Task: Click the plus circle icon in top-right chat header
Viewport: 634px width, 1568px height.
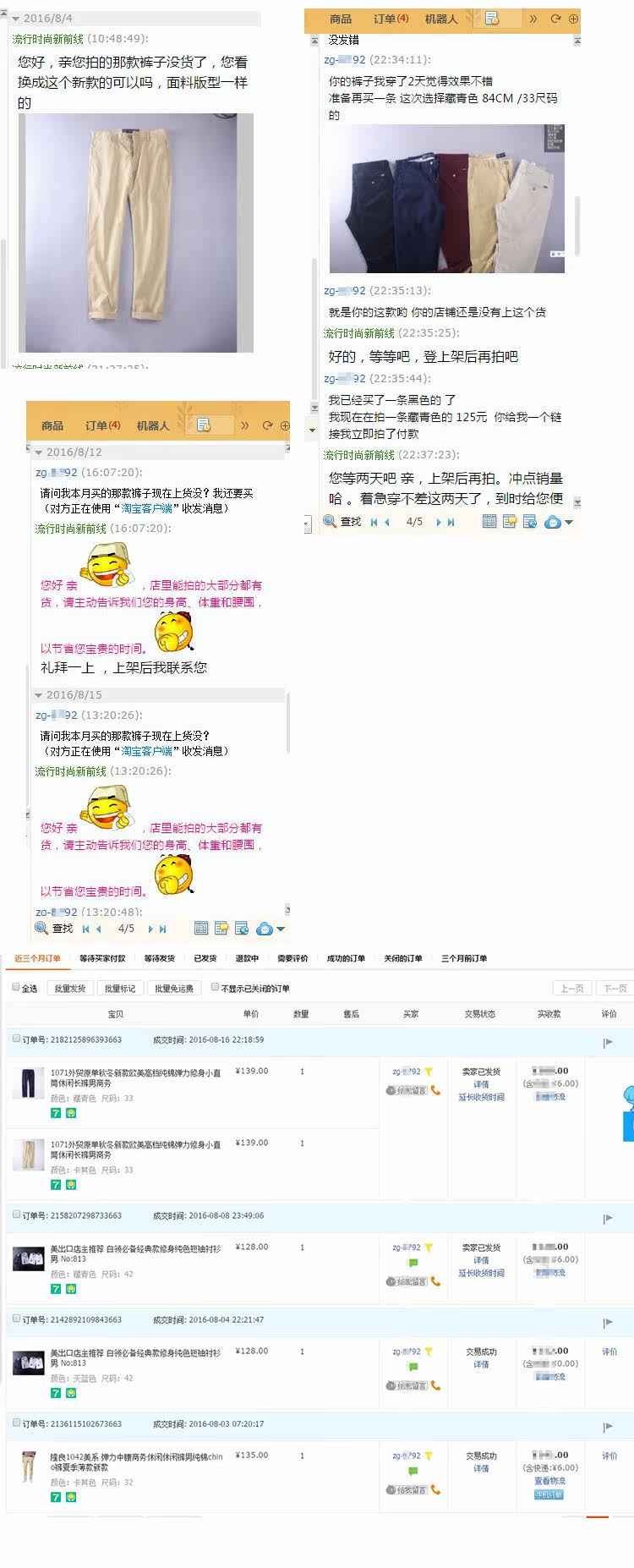Action: (573, 19)
